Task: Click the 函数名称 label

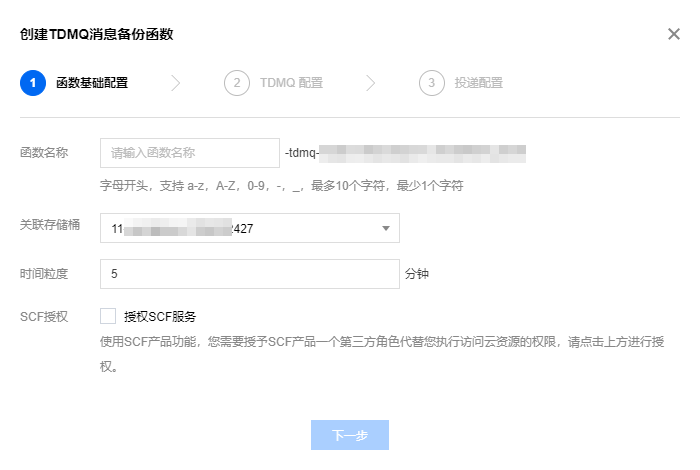Action: 44,153
